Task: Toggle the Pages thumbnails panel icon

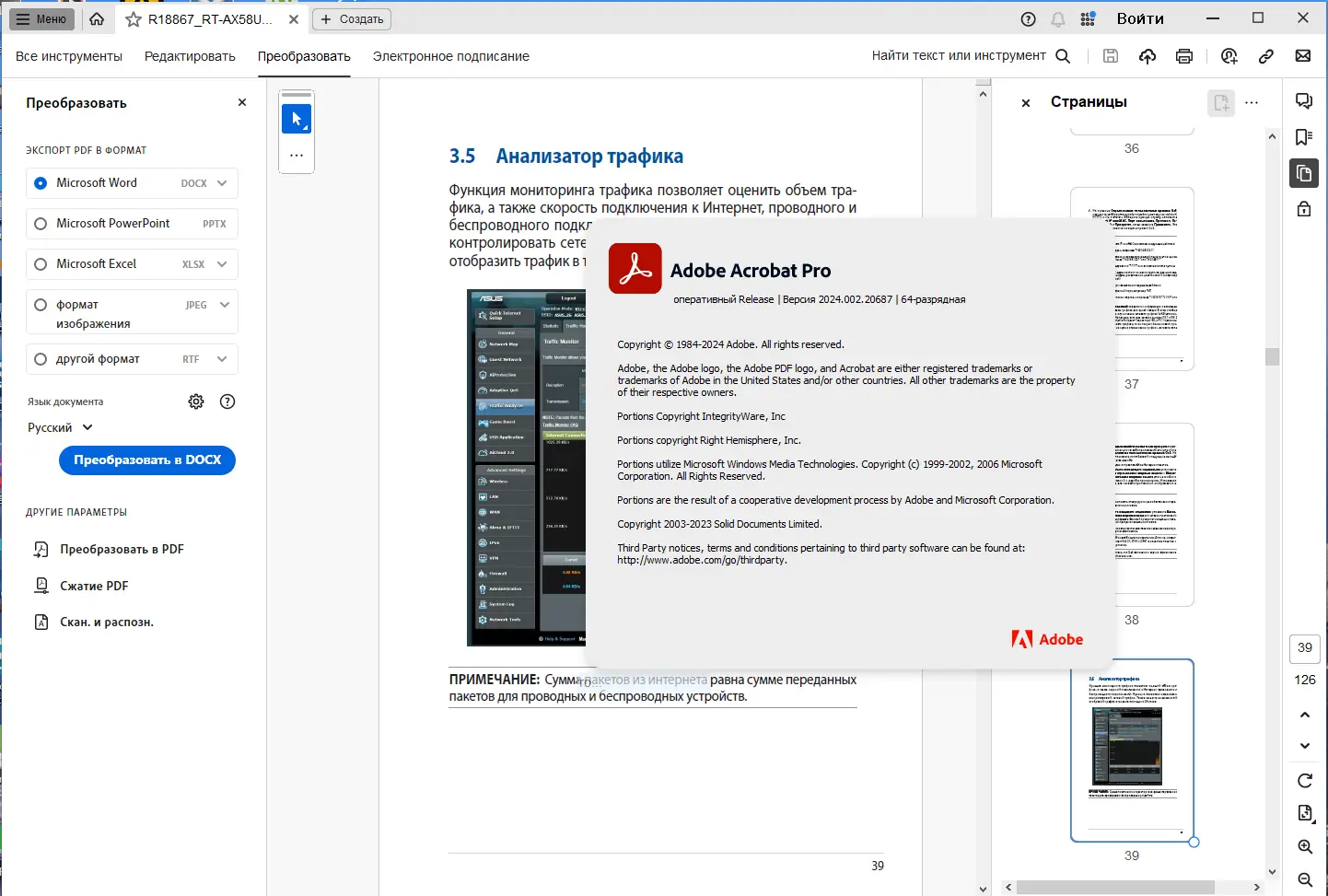Action: tap(1304, 173)
